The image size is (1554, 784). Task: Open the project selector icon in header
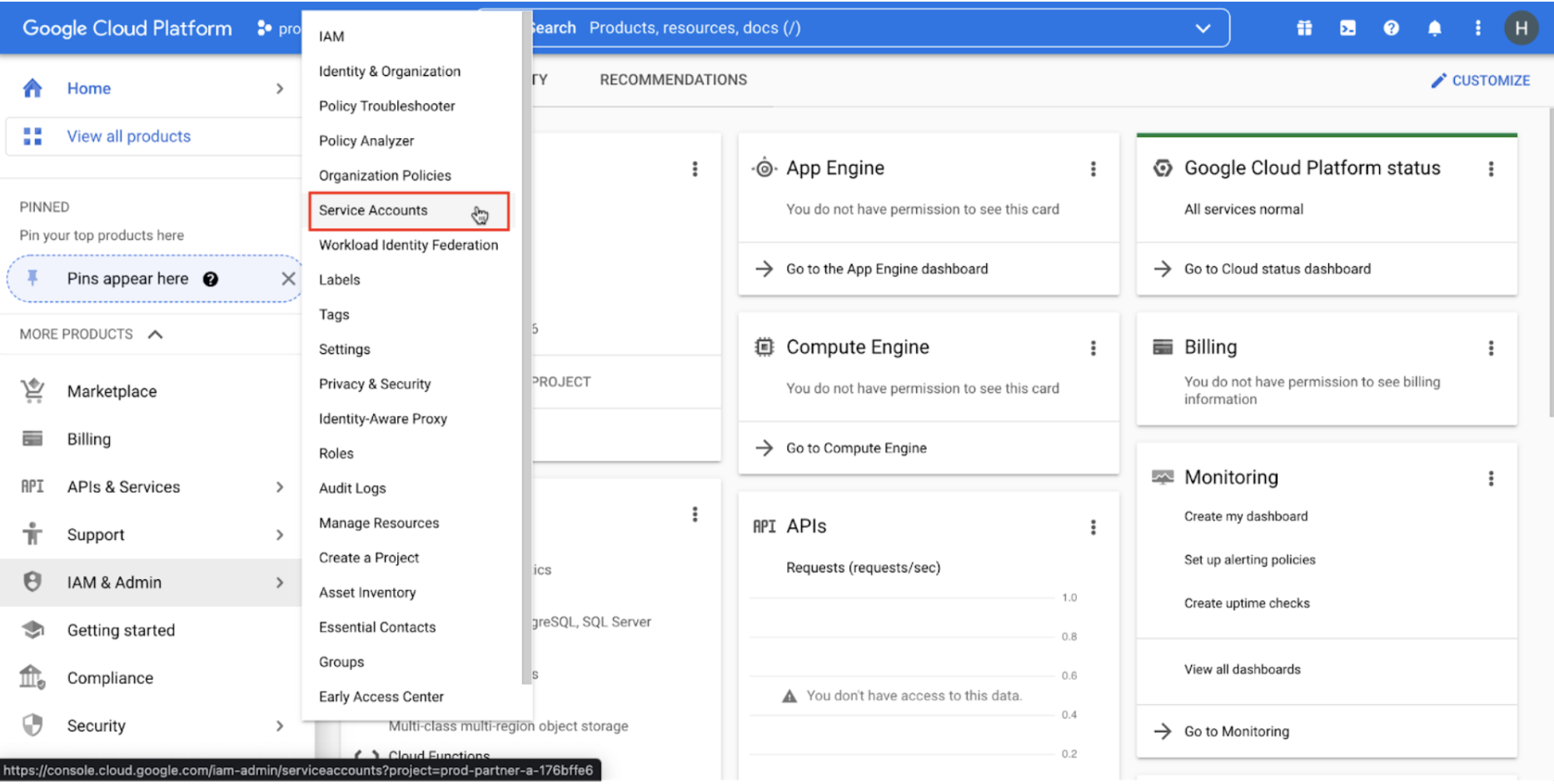tap(265, 28)
